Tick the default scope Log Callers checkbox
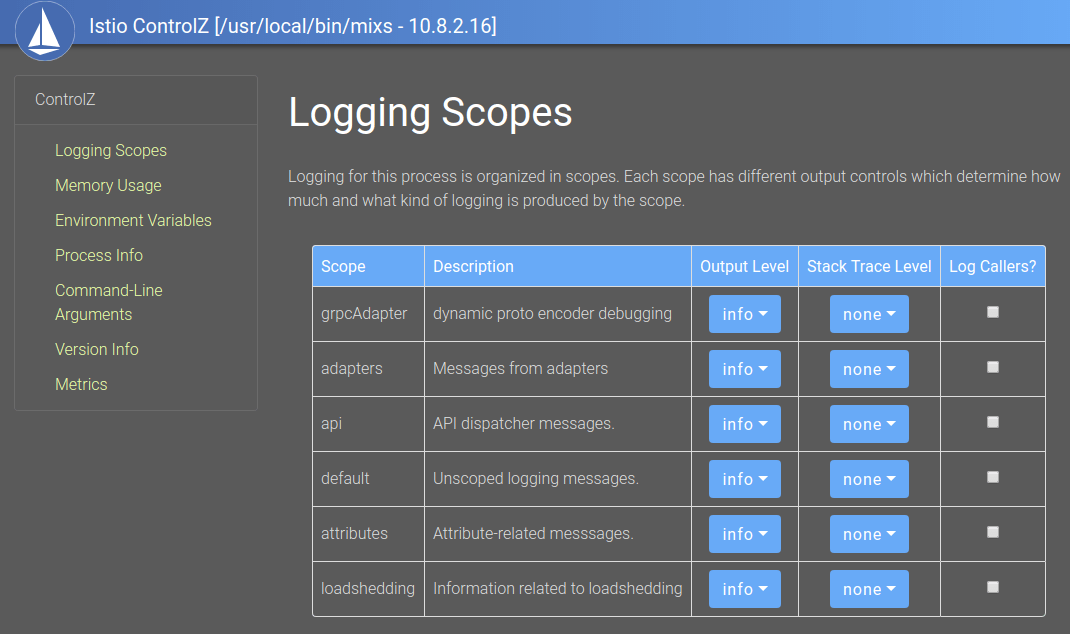Screen dimensions: 1070x634 tap(992, 477)
